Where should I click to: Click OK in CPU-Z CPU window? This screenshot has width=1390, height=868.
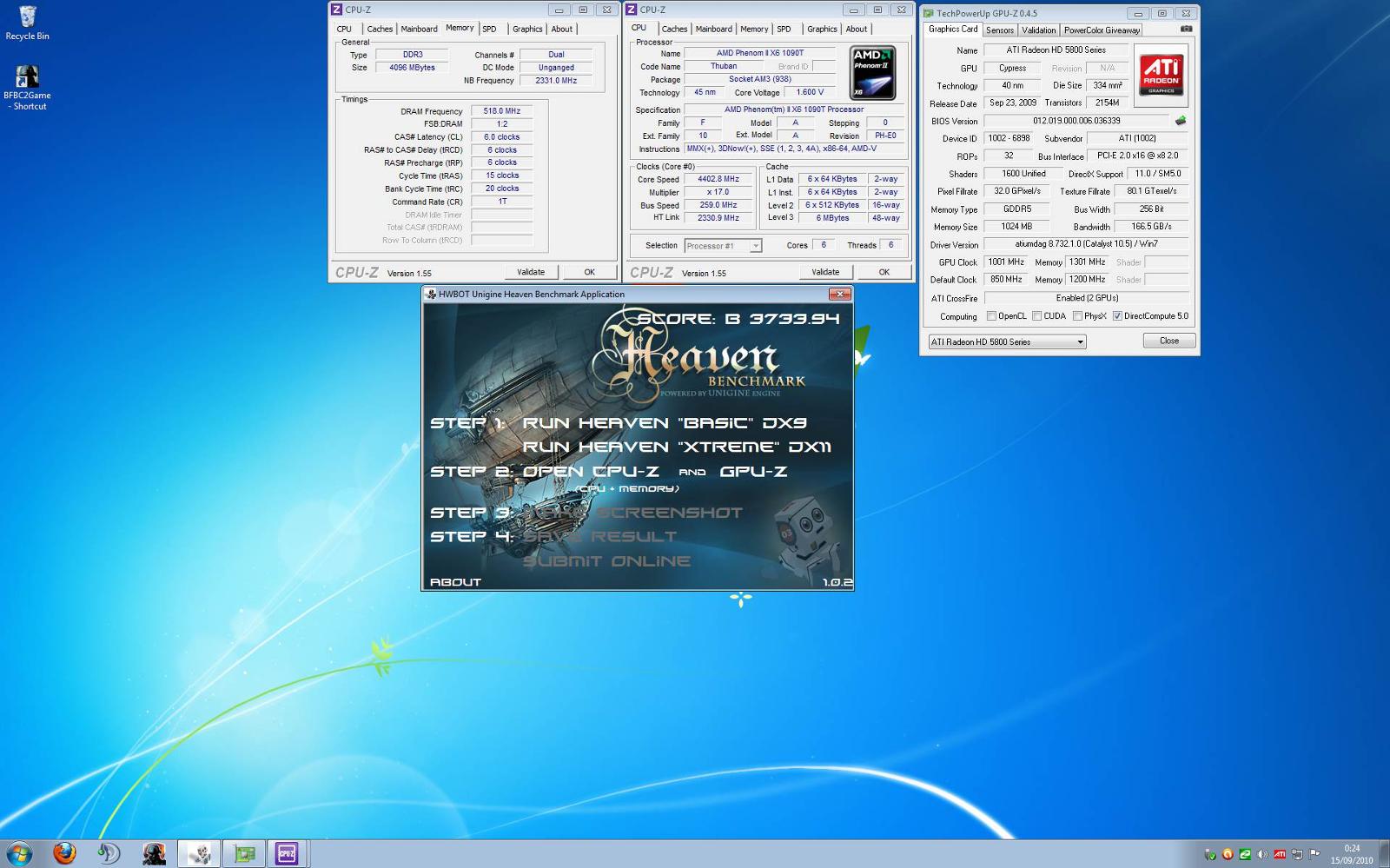tap(884, 272)
